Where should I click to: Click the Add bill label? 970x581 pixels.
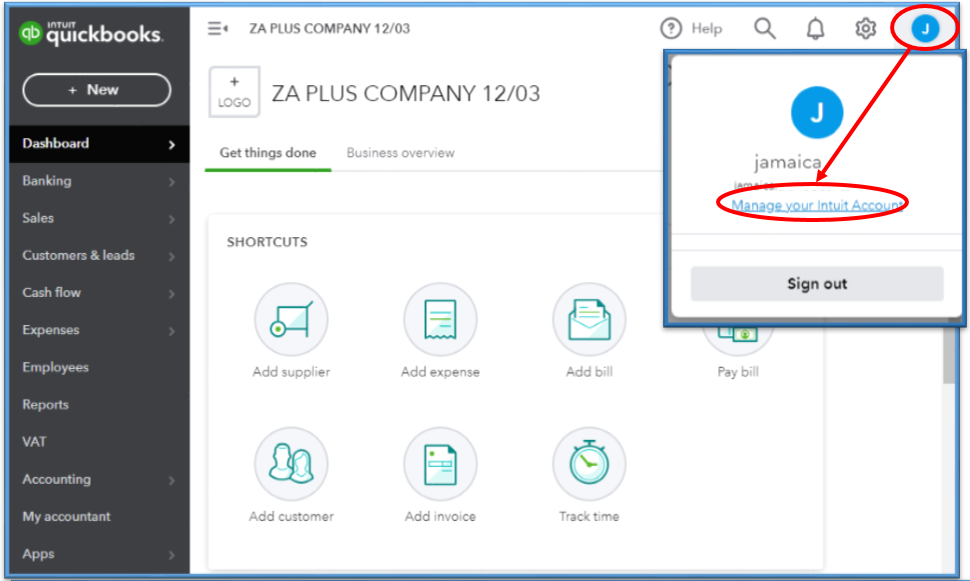(x=590, y=372)
